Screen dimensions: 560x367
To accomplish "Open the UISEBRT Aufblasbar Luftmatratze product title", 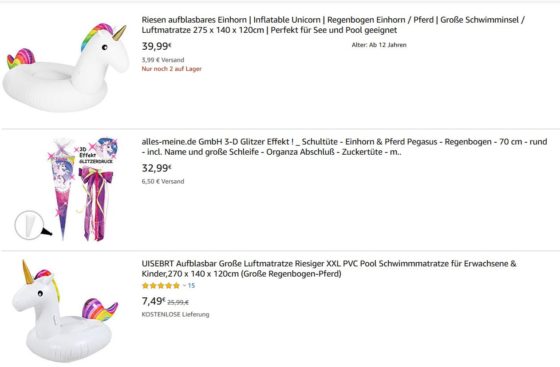I will click(x=329, y=269).
